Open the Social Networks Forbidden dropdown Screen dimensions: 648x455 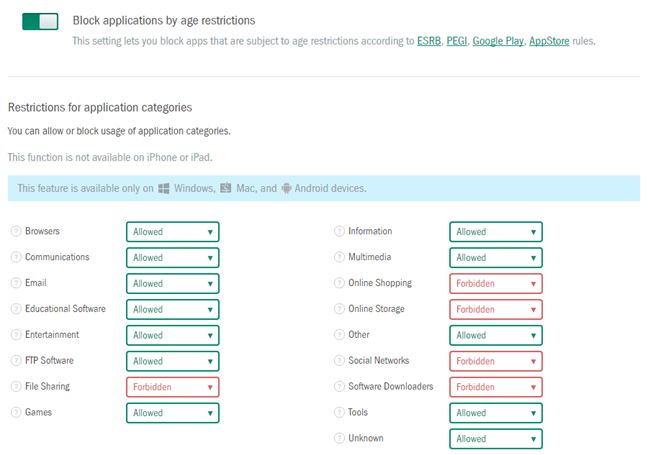point(496,361)
